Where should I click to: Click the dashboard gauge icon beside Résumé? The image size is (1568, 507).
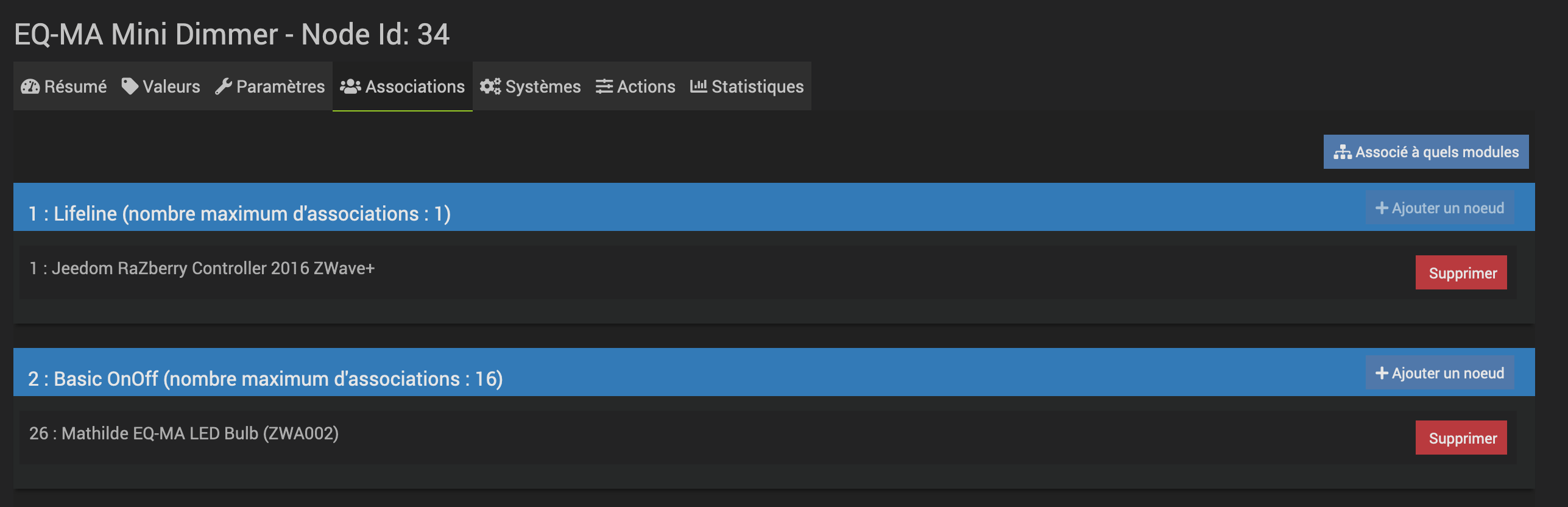30,87
